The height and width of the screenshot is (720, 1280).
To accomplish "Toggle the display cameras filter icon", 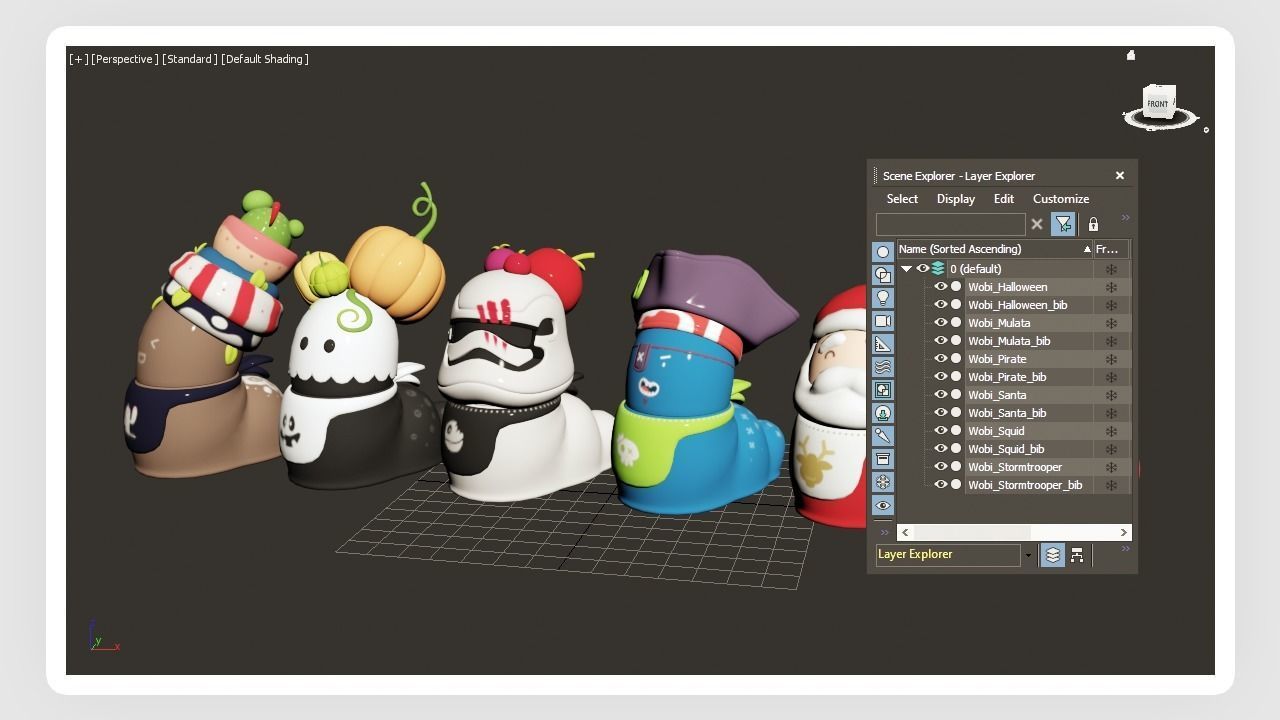I will (883, 321).
